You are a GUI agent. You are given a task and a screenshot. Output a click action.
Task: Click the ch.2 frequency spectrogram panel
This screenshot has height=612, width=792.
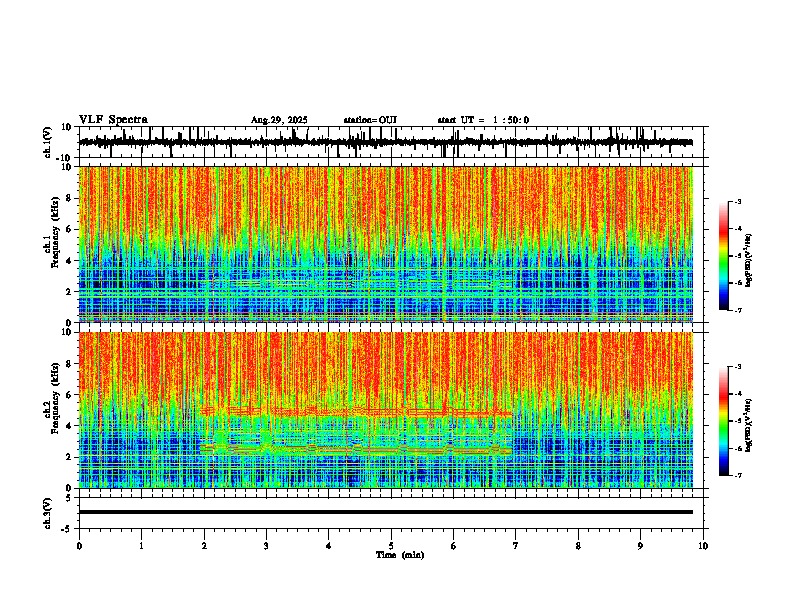386,410
